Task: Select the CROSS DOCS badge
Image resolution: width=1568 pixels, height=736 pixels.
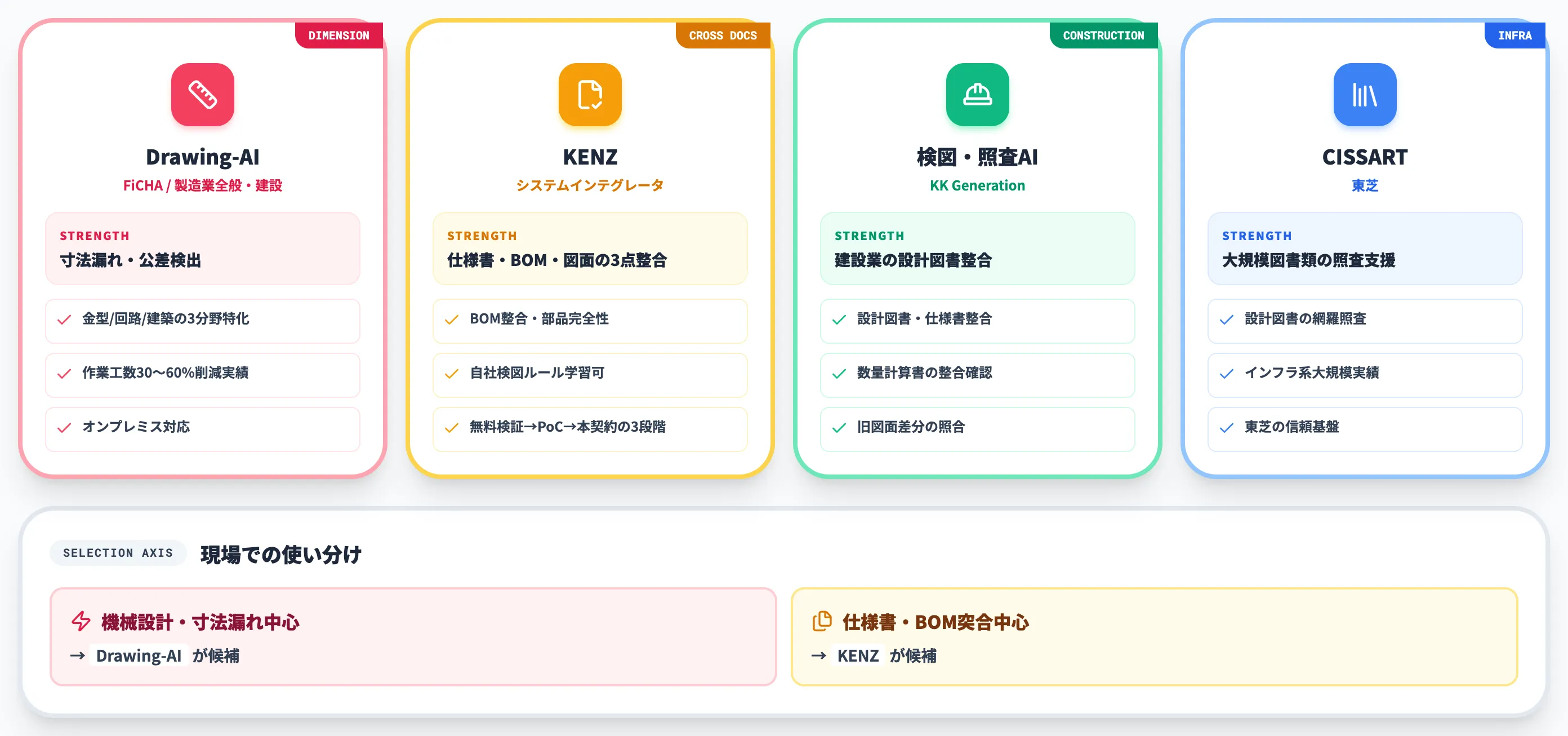Action: coord(723,36)
